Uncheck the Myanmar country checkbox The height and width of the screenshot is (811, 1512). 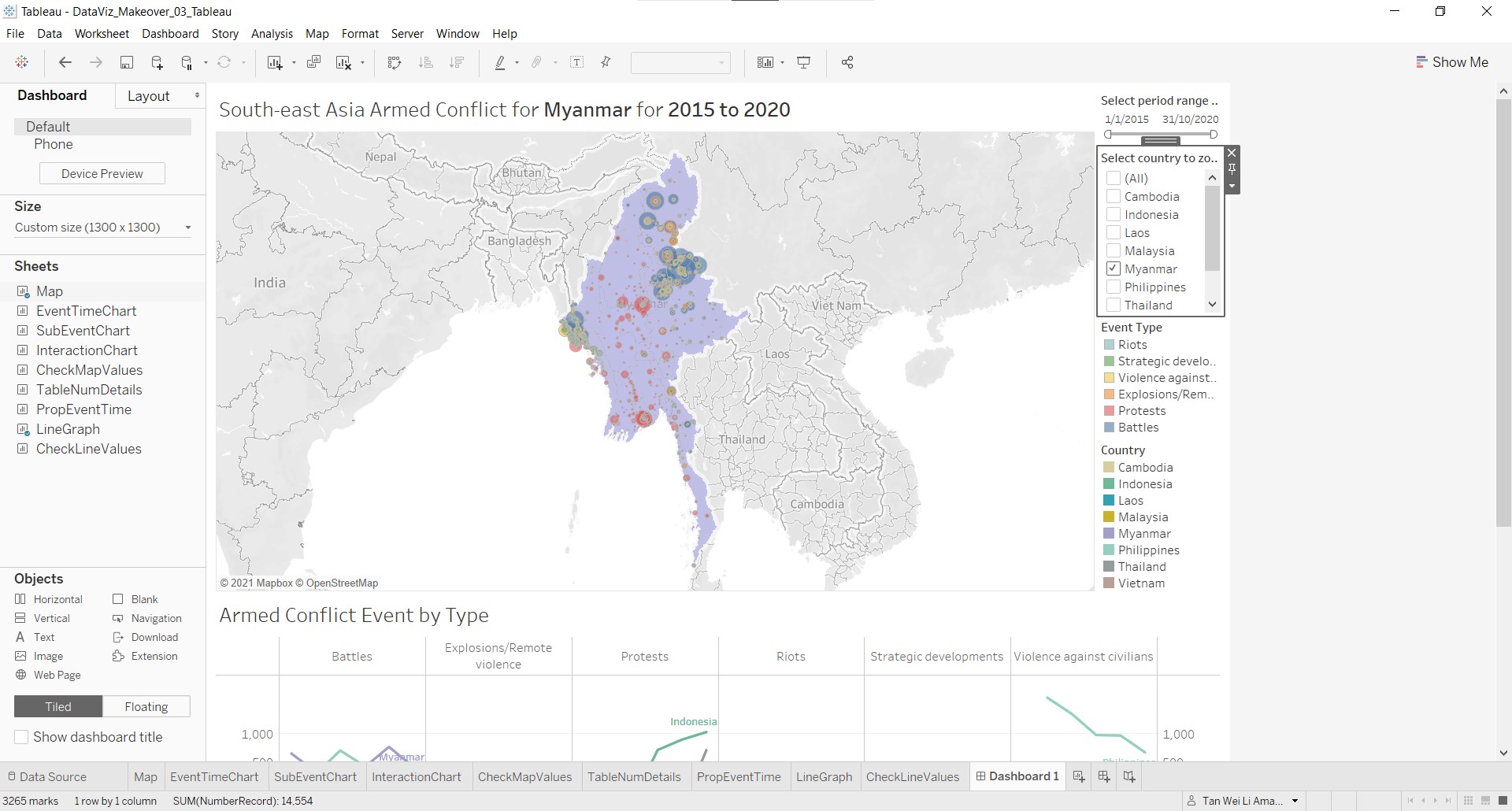(1114, 269)
